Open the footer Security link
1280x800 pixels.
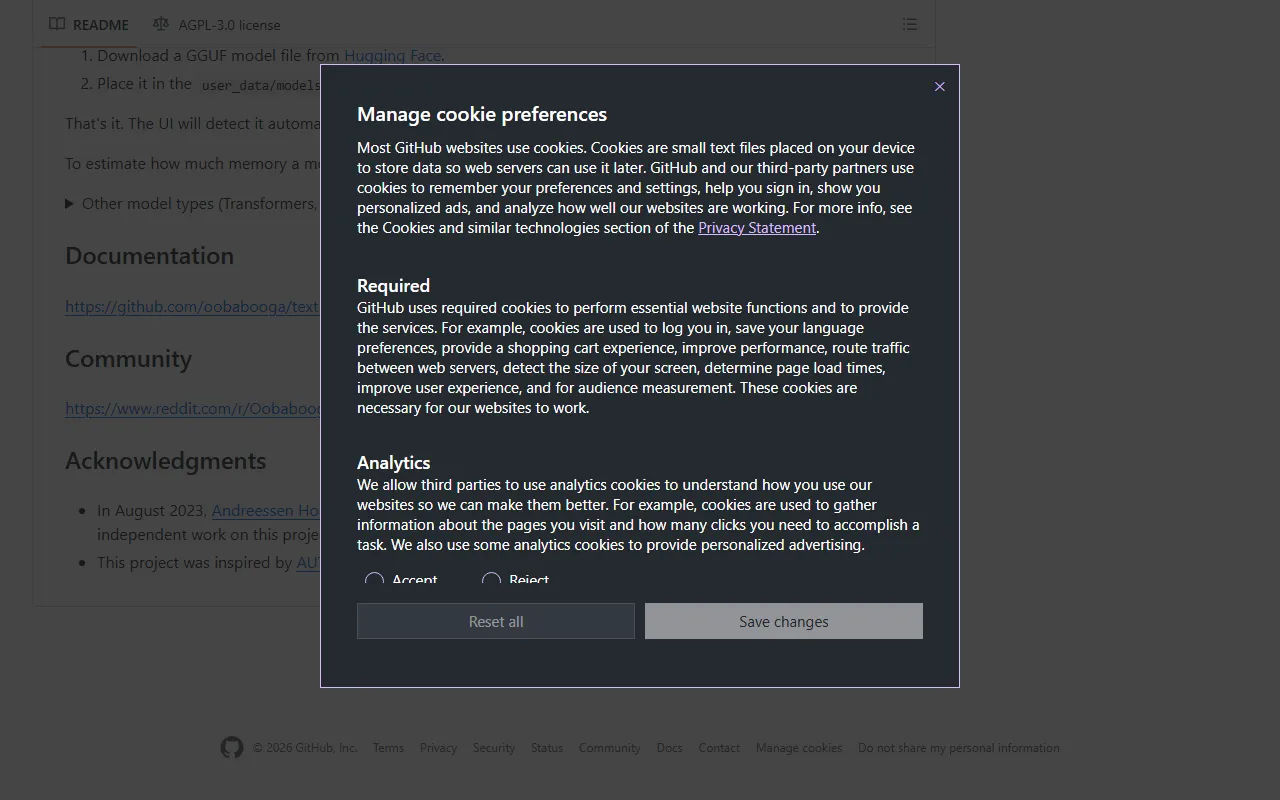point(493,748)
